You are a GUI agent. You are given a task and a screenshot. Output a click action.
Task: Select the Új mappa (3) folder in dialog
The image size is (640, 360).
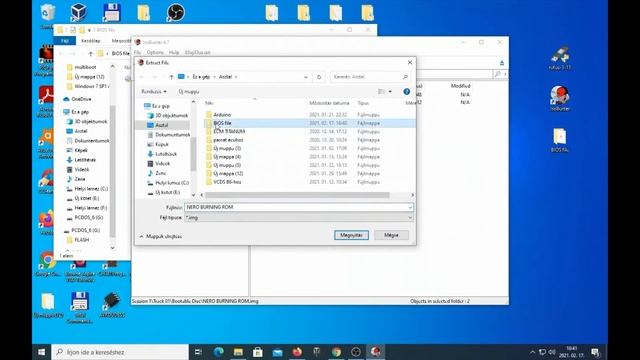[227, 148]
